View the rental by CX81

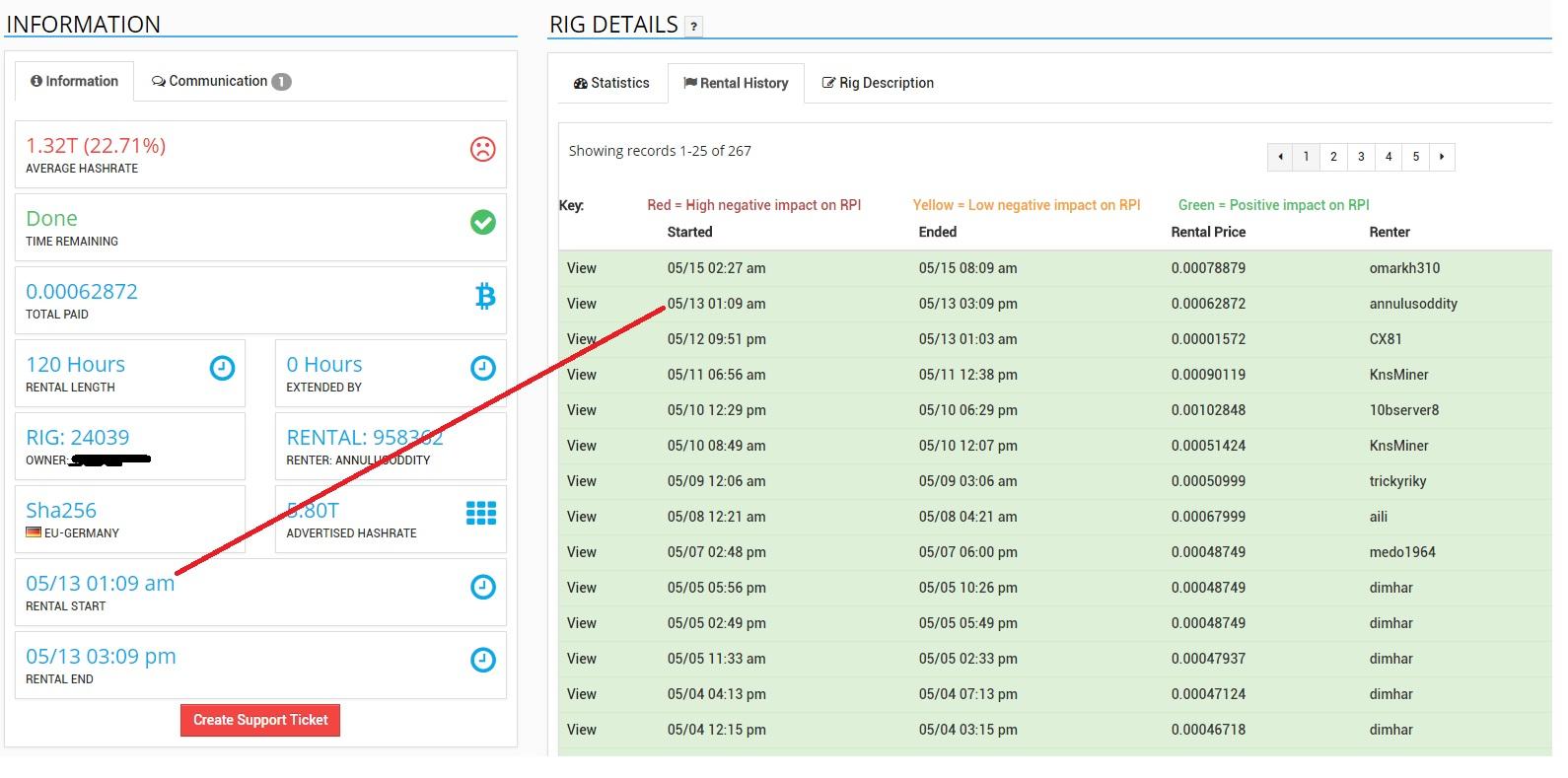[x=582, y=339]
